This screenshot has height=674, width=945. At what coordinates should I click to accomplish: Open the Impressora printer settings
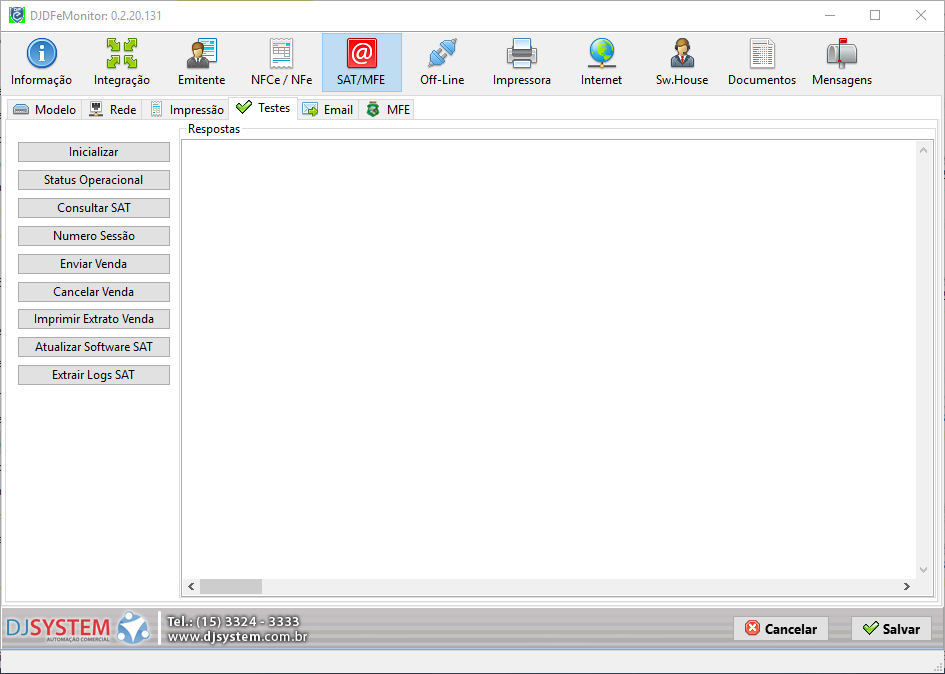(x=521, y=62)
